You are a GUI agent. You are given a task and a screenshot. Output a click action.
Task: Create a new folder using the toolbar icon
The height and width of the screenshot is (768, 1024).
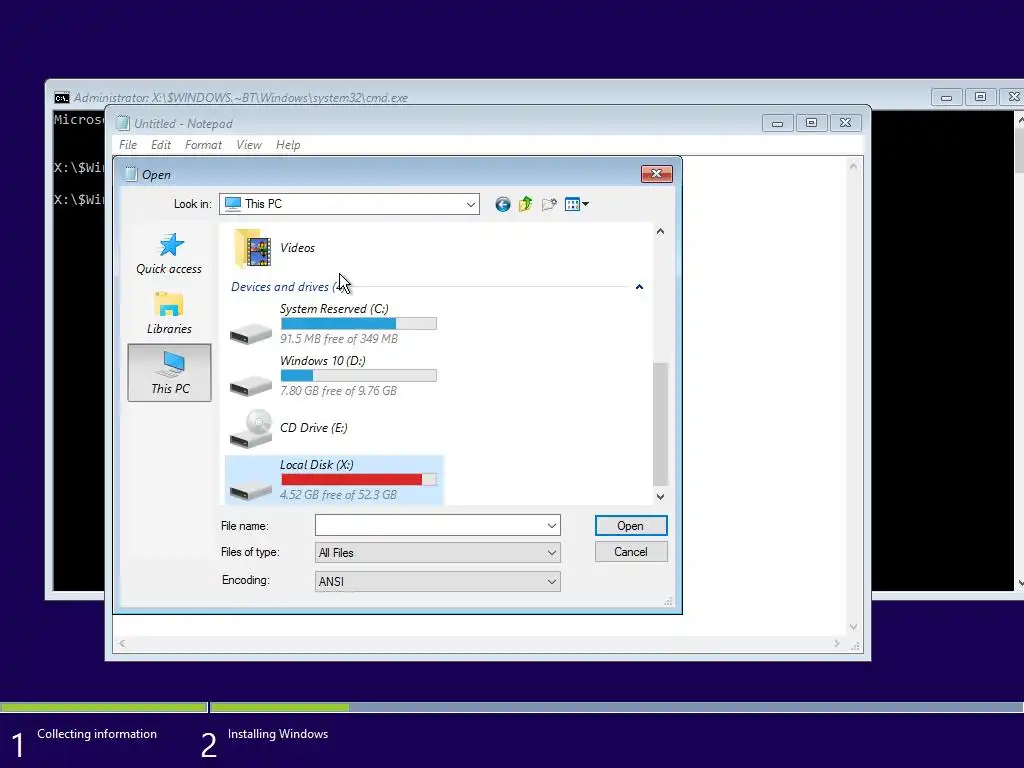(549, 204)
